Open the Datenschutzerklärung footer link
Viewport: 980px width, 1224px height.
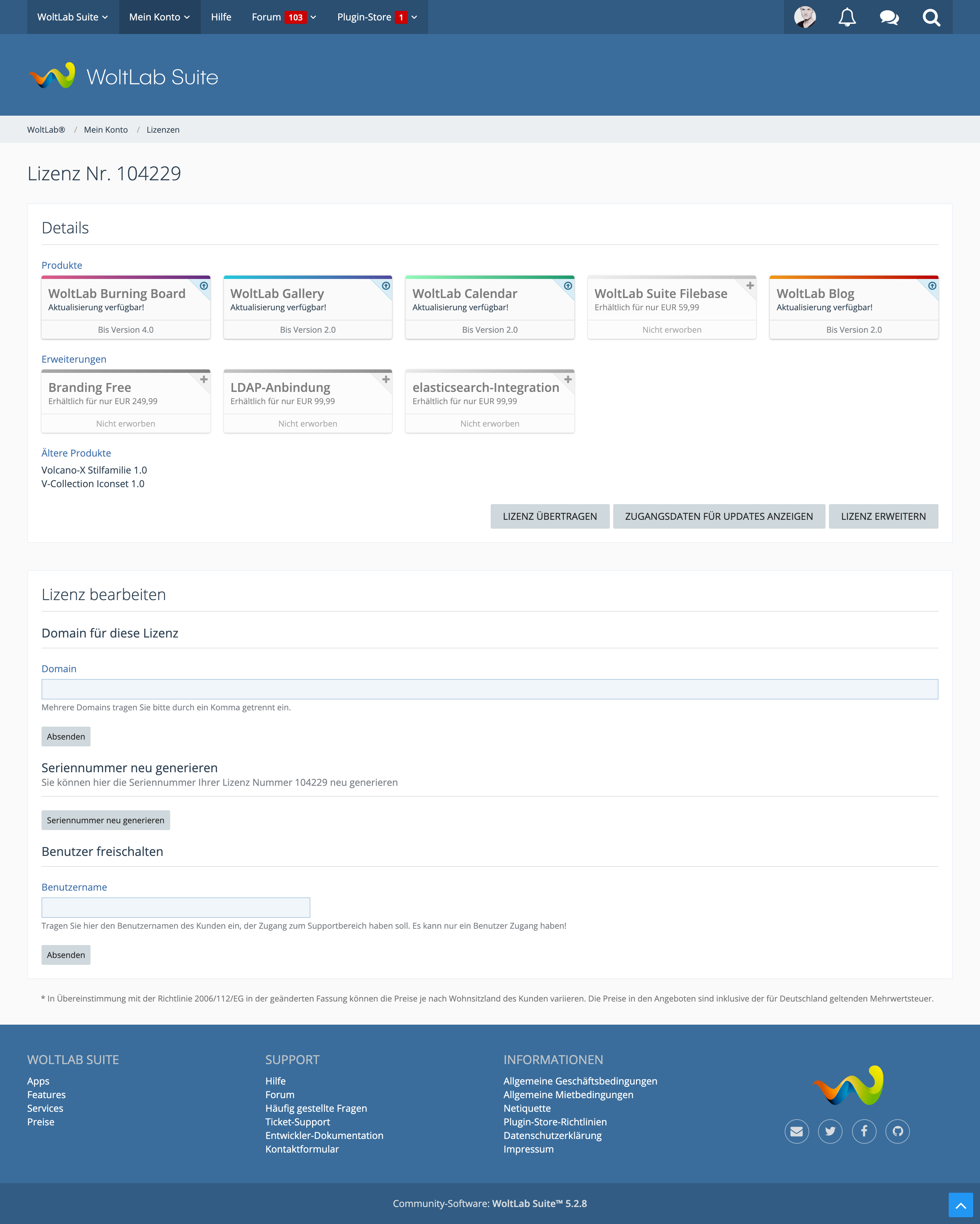coord(552,1136)
